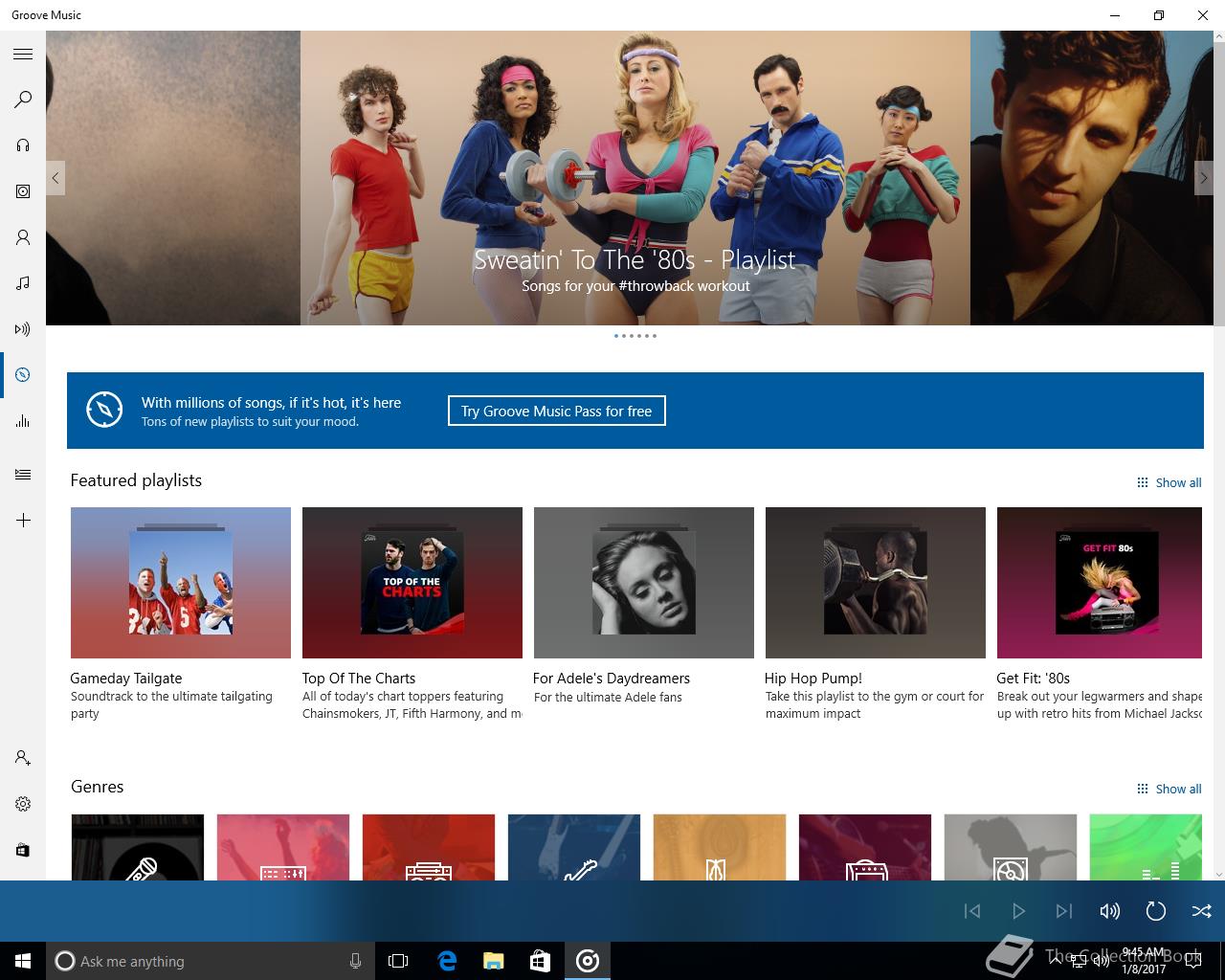Skip to the previous track
The height and width of the screenshot is (980, 1225).
[972, 911]
